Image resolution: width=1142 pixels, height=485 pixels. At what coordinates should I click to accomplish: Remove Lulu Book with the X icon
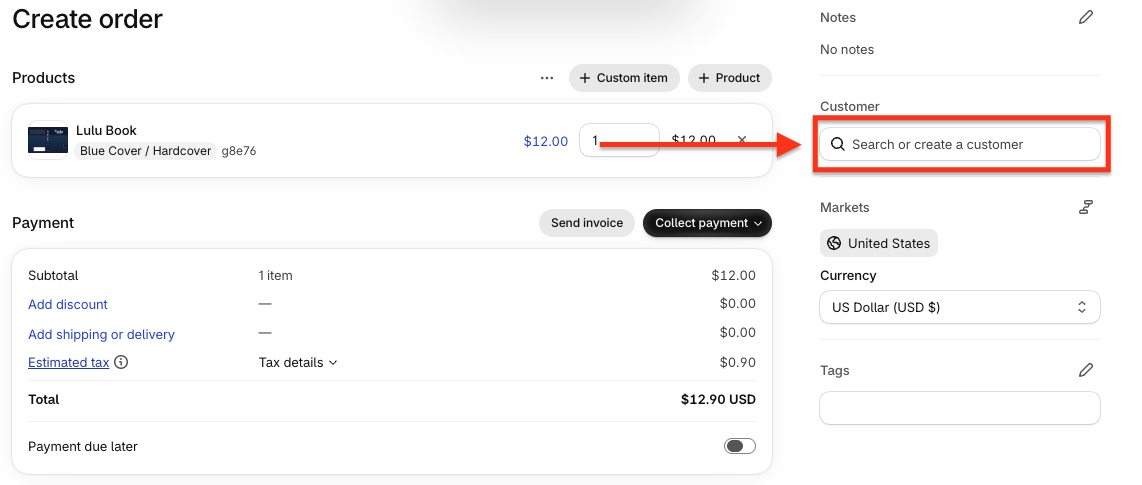pos(742,140)
